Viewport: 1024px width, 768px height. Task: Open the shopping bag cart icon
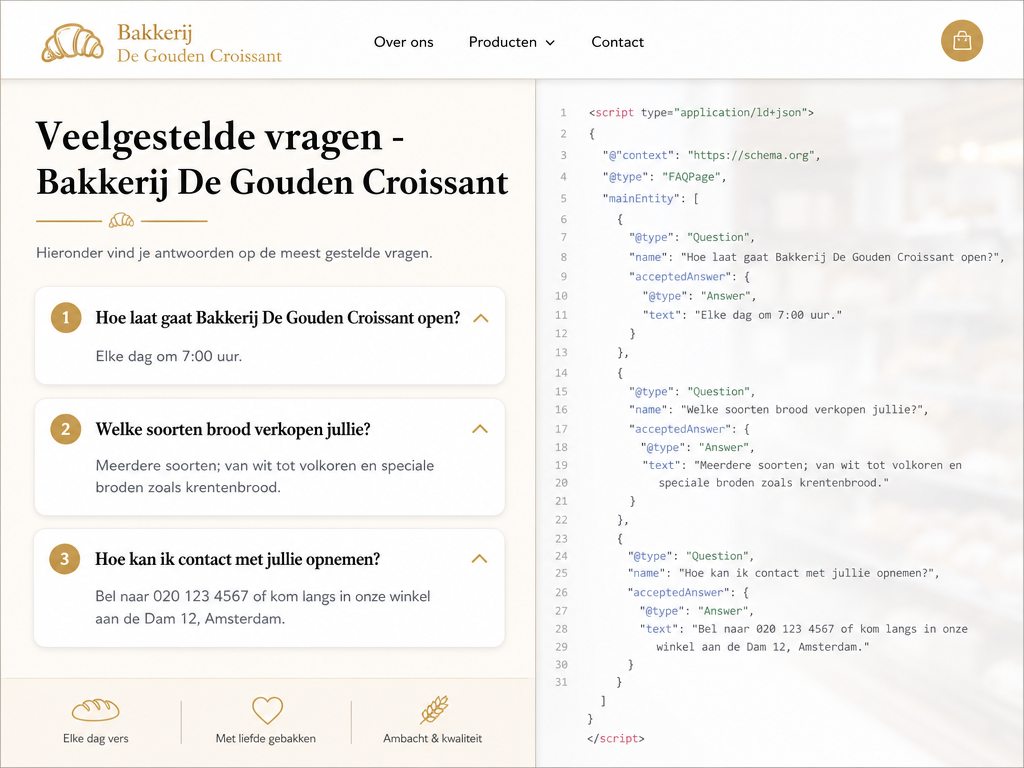coord(961,41)
